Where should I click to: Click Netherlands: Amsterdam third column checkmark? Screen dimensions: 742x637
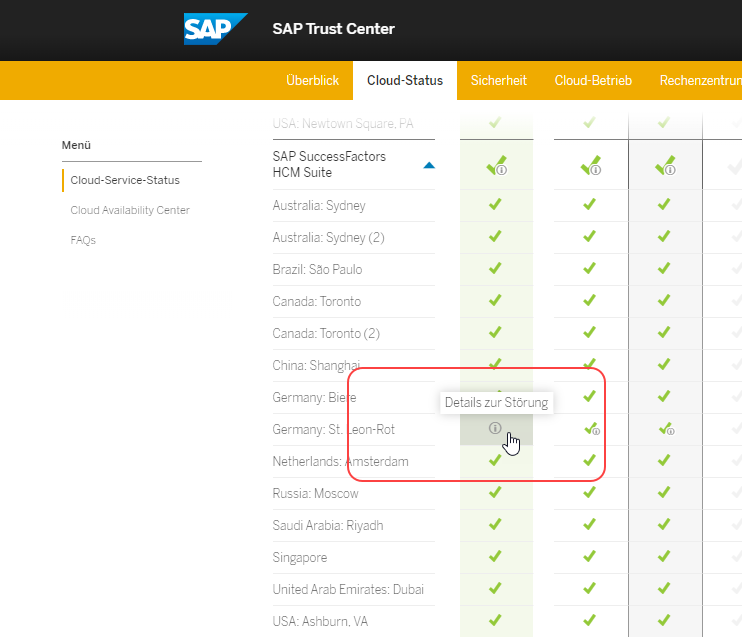pos(664,460)
